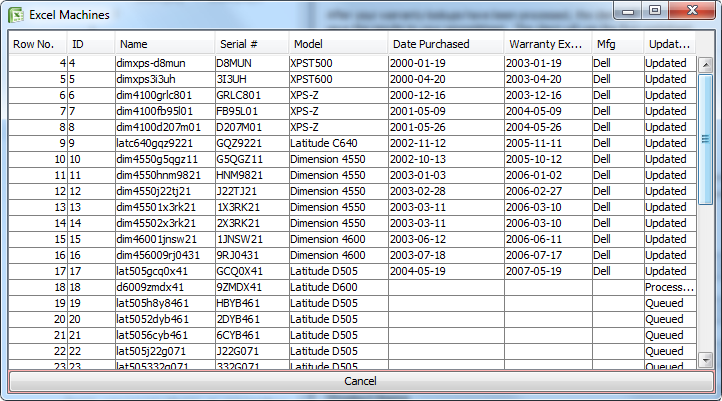Click the scrollbar up arrow

pos(705,65)
